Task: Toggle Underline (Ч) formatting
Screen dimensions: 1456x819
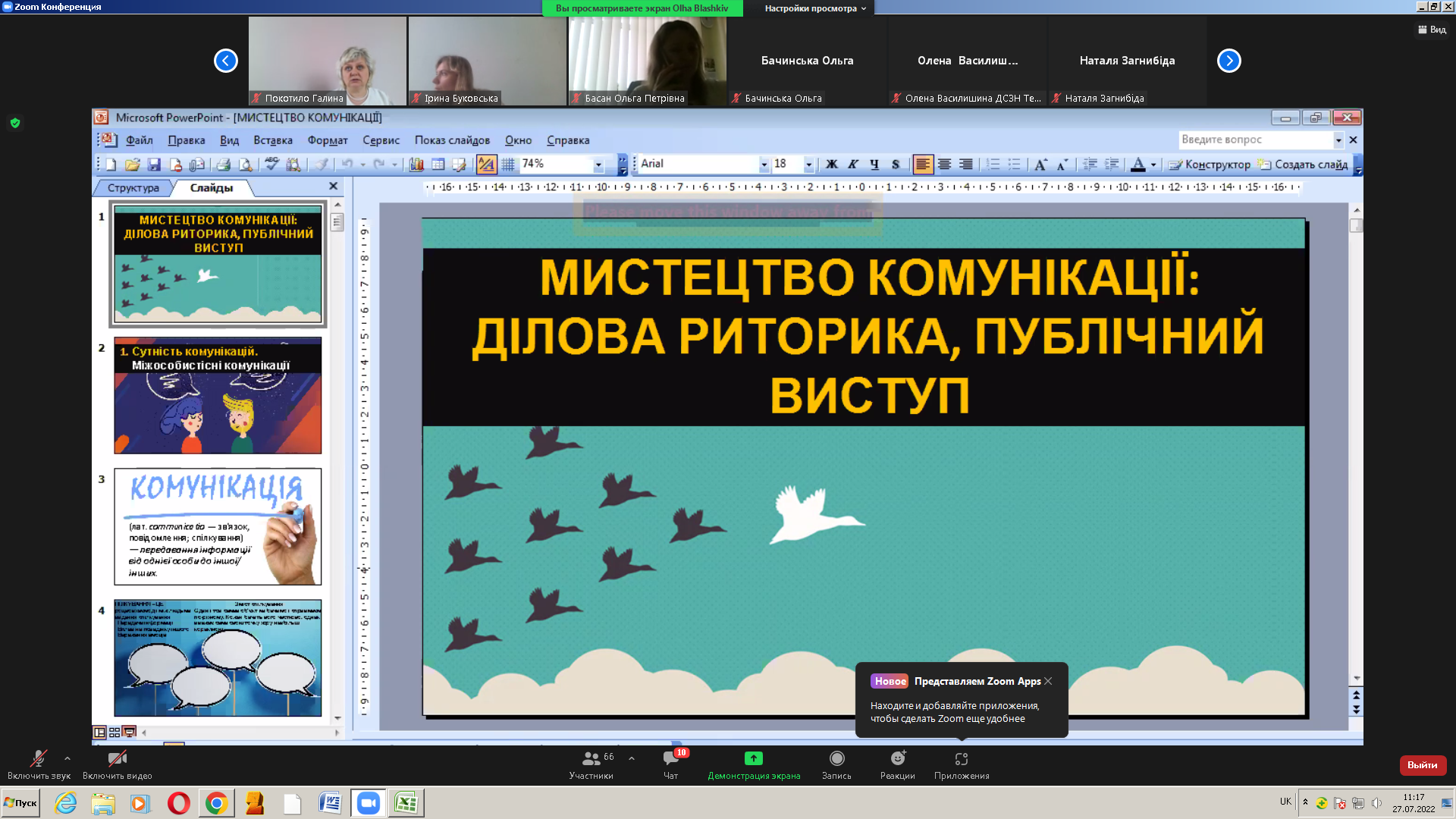Action: pos(874,164)
